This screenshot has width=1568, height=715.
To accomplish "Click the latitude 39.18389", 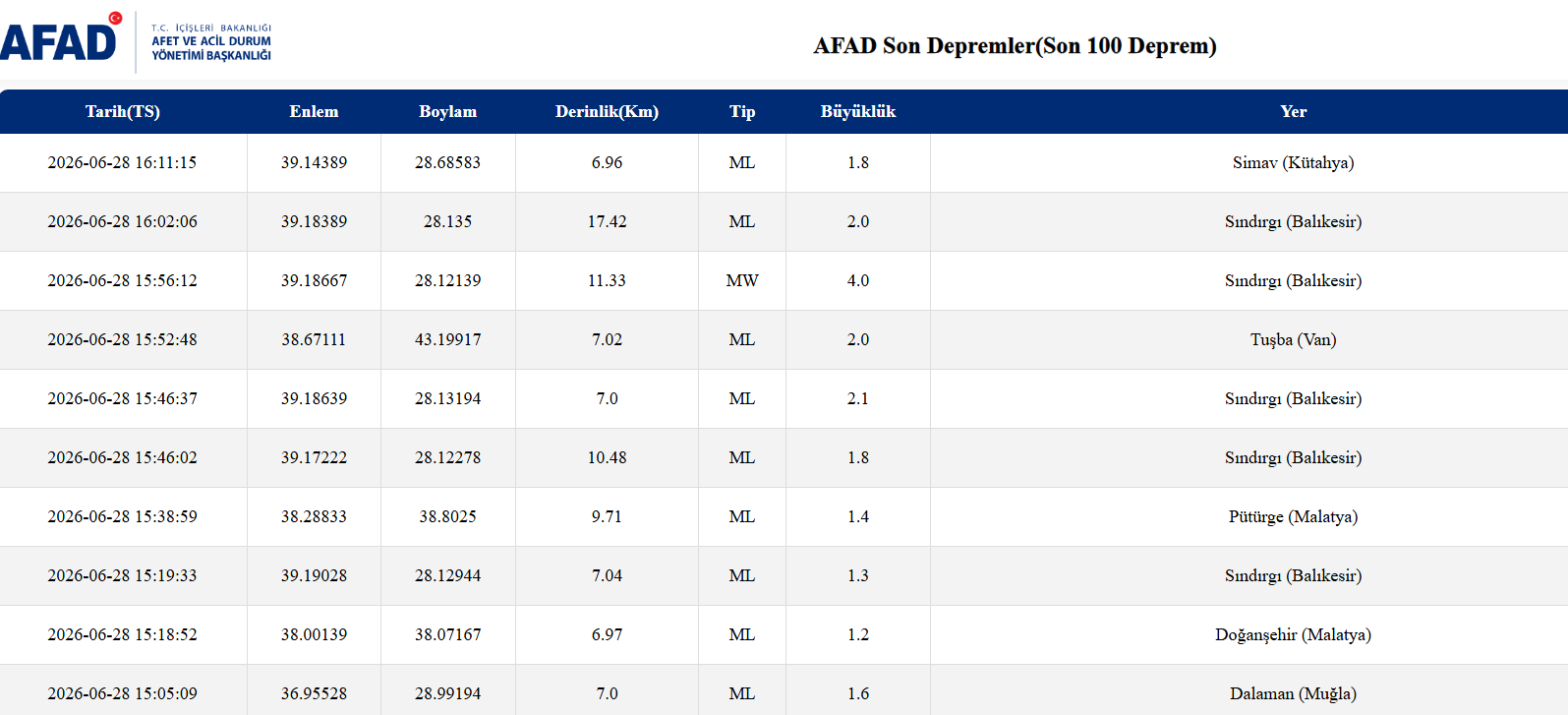I will (314, 221).
